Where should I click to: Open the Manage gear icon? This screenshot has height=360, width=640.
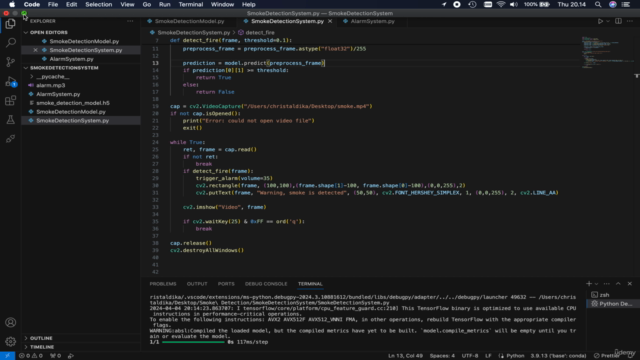[11, 341]
